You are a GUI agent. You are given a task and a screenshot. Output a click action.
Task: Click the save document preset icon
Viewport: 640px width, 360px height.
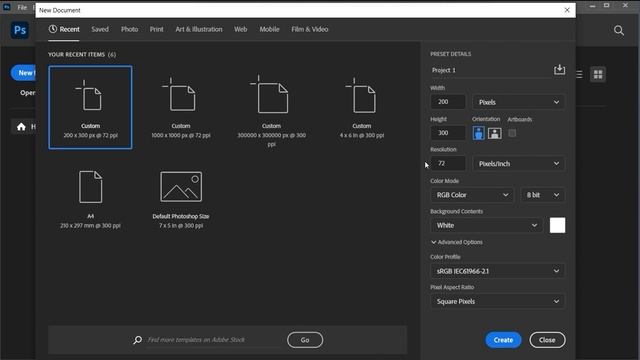pos(559,70)
